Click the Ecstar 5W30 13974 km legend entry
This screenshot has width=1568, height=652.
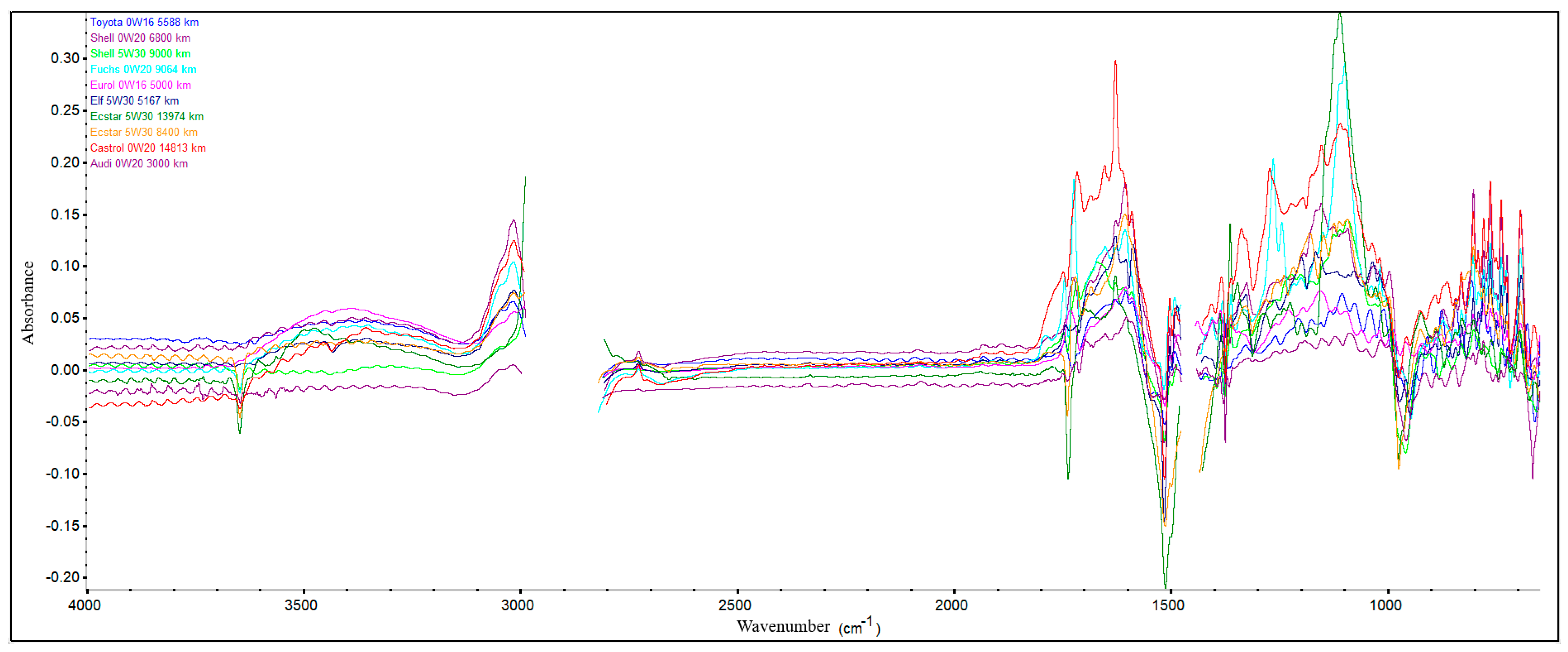coord(147,117)
